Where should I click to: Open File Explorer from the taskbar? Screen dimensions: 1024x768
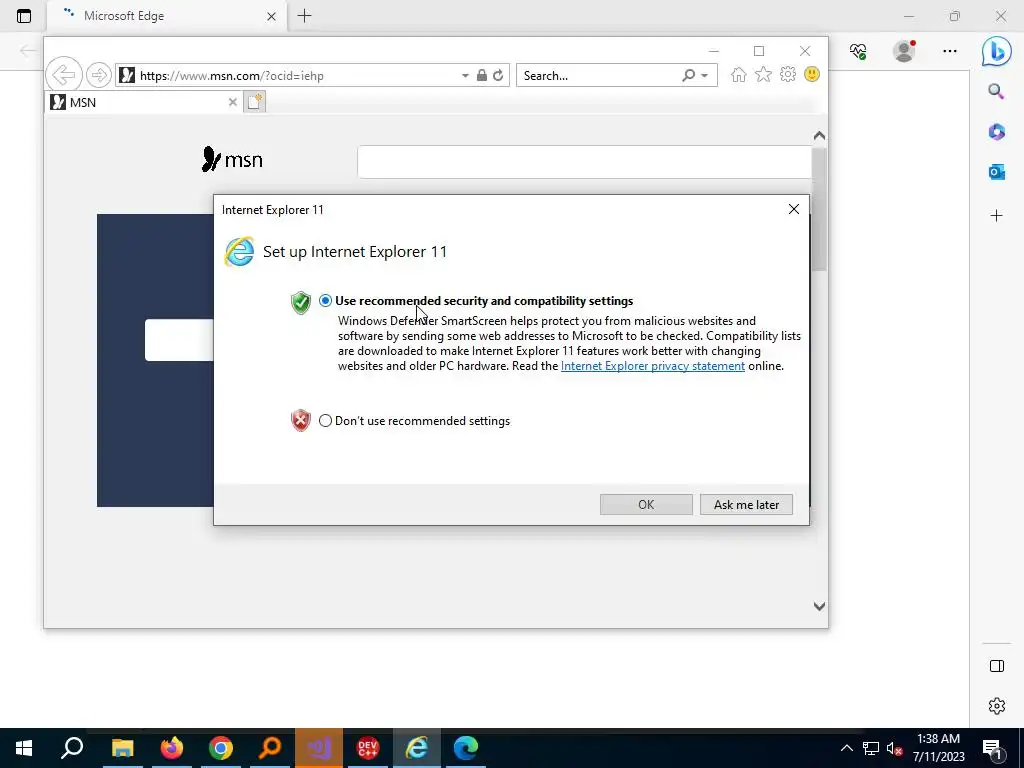[x=122, y=748]
